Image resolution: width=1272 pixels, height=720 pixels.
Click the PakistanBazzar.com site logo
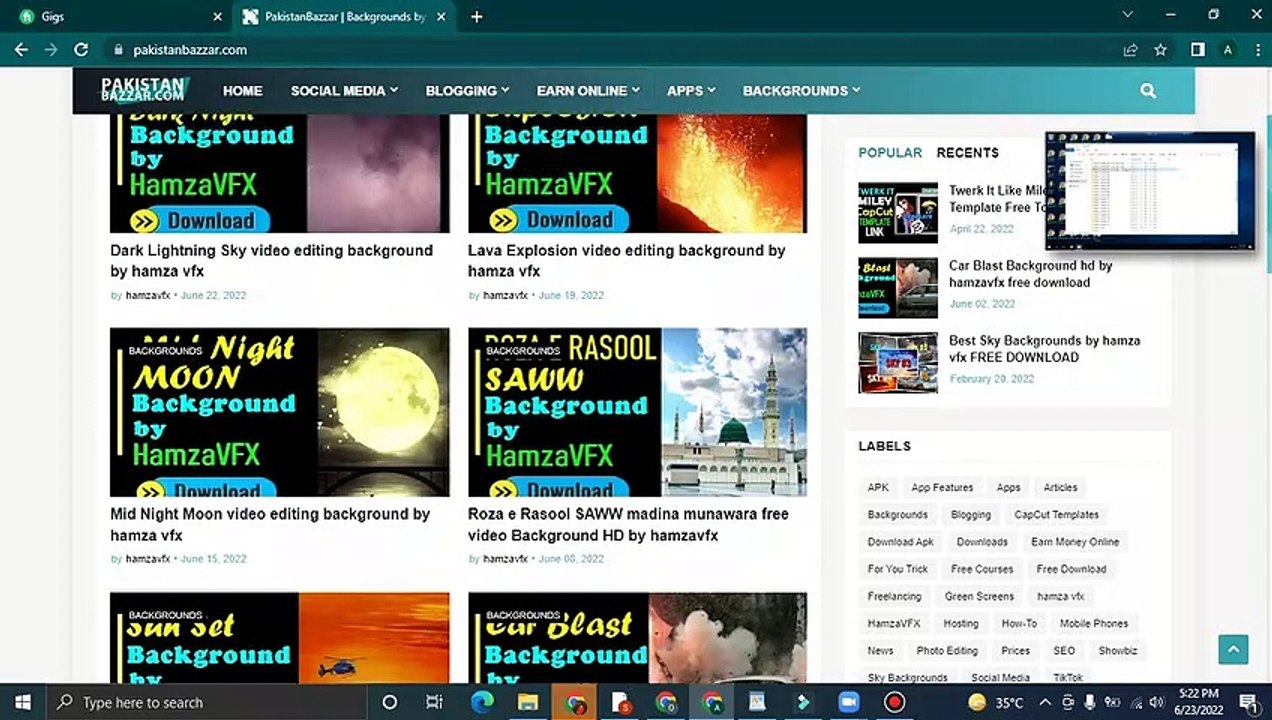coord(143,90)
